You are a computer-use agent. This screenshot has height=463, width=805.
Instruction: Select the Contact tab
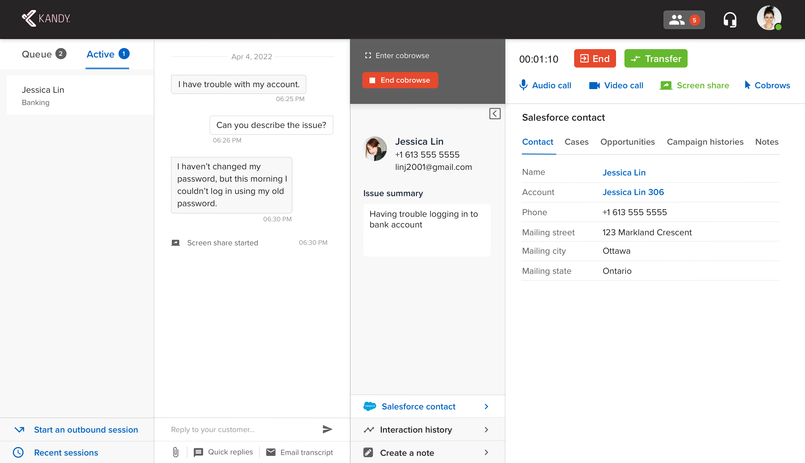(538, 142)
